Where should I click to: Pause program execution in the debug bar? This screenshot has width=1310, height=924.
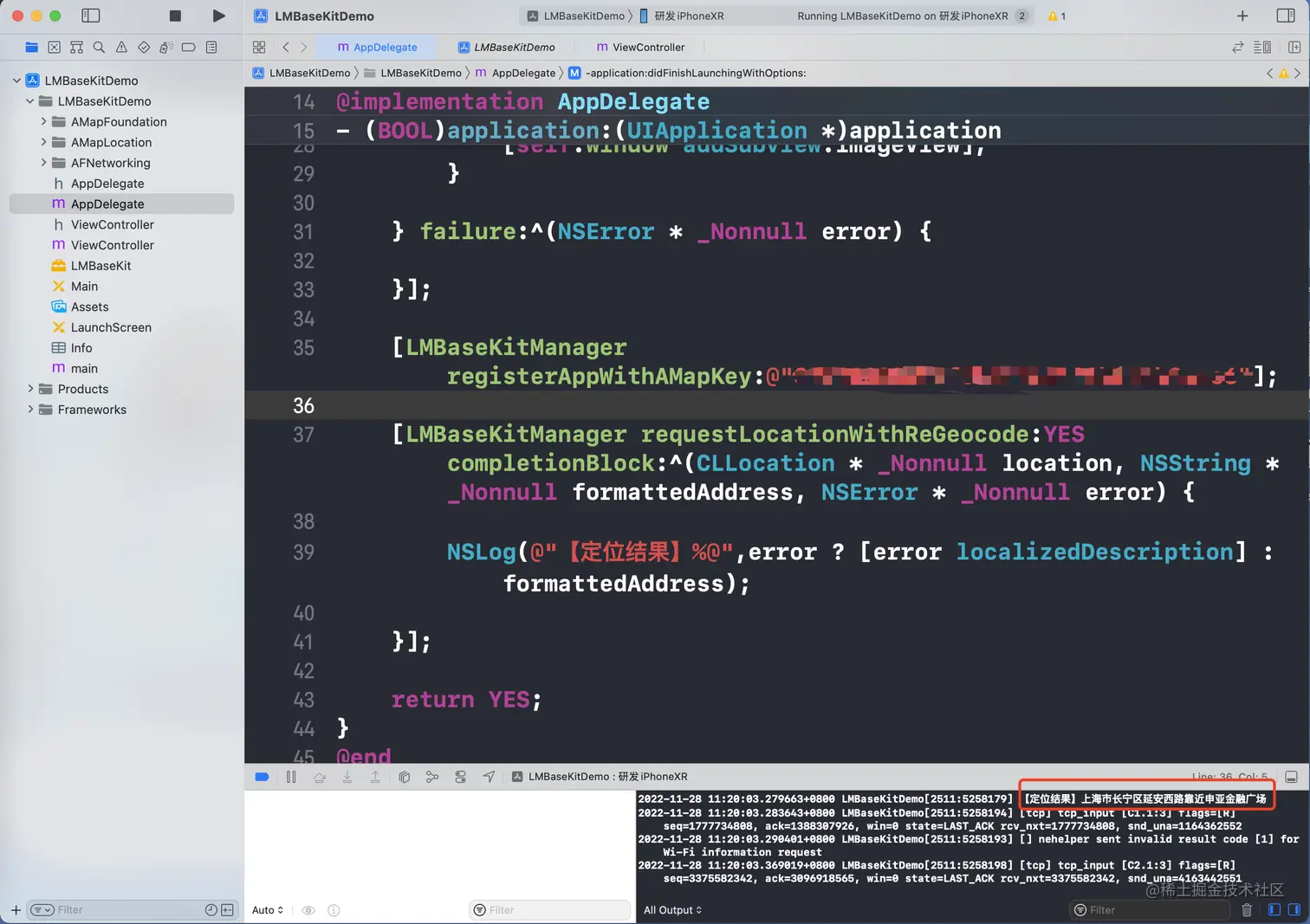tap(291, 777)
